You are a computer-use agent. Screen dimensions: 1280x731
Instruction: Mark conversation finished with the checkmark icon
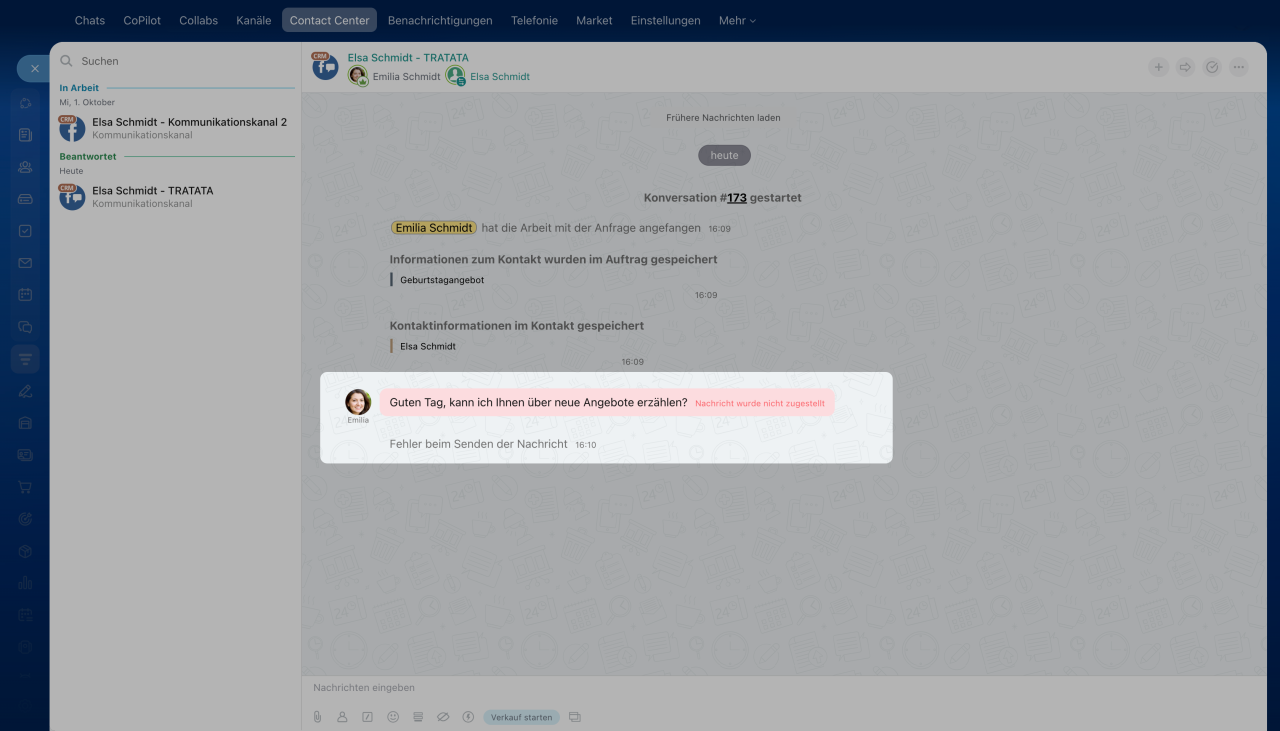click(1212, 67)
